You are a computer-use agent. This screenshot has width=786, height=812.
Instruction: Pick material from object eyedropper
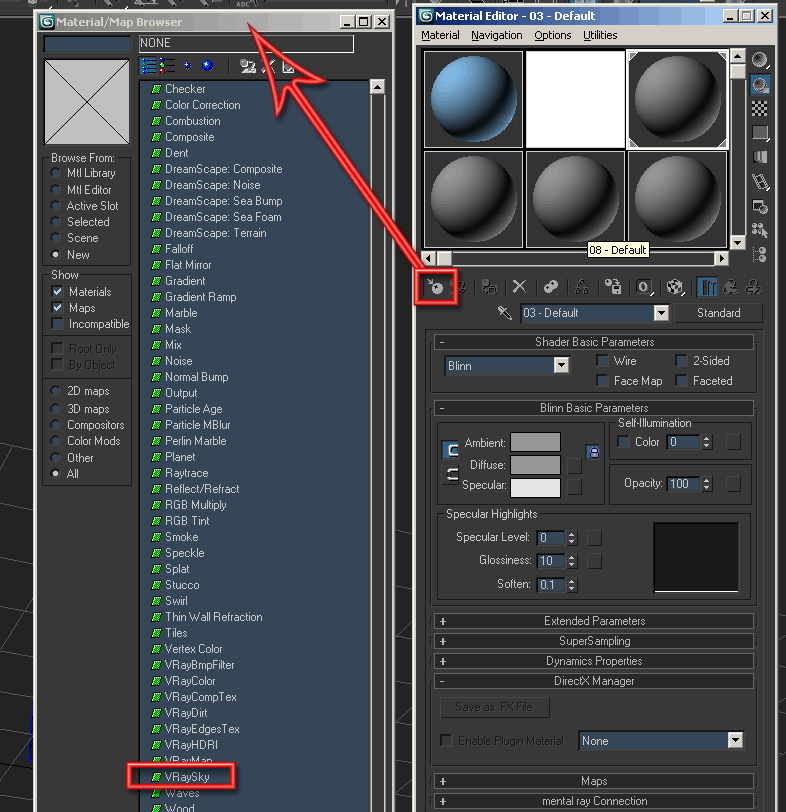(504, 313)
